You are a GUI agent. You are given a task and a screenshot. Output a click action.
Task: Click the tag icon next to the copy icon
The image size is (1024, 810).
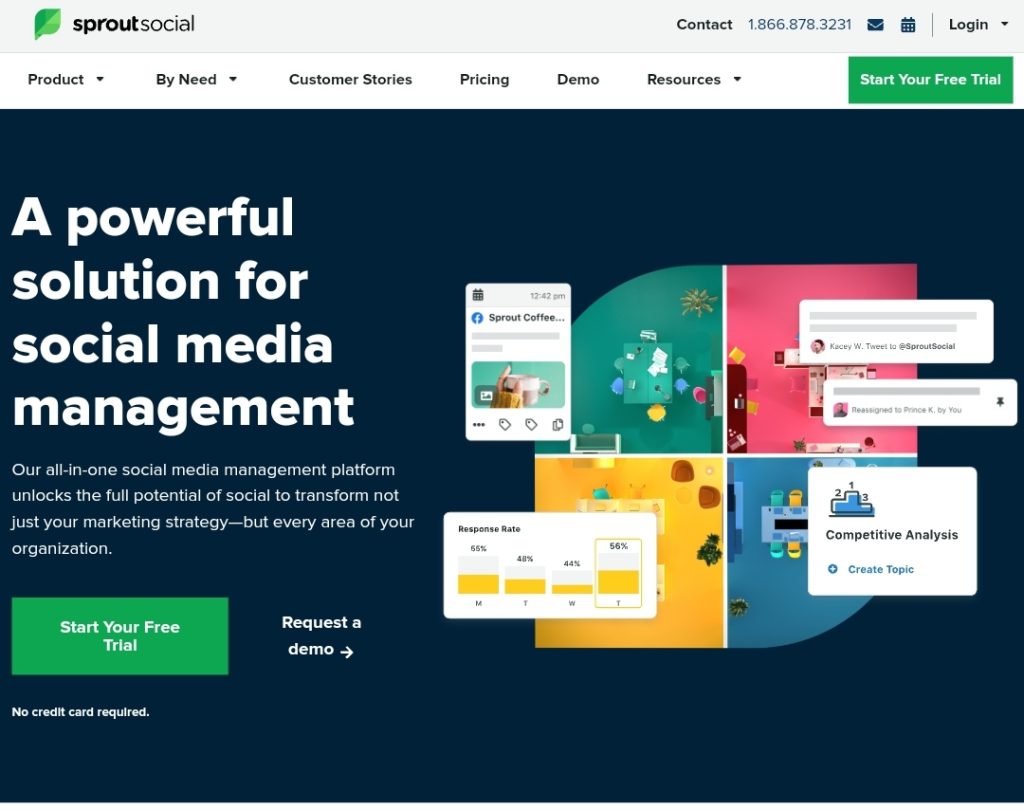(531, 425)
